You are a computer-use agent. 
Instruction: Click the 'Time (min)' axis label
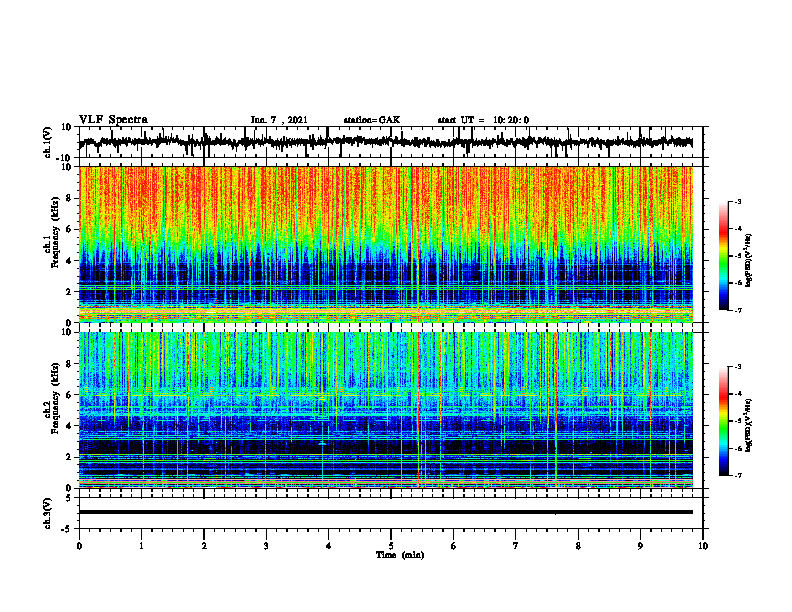[400, 555]
